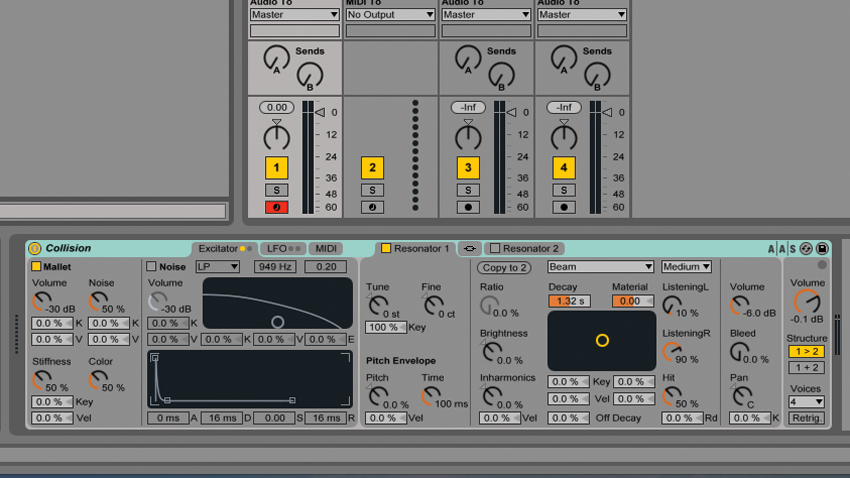Click the resonator link icon between tabs
Viewport: 850px width, 478px height.
click(469, 248)
